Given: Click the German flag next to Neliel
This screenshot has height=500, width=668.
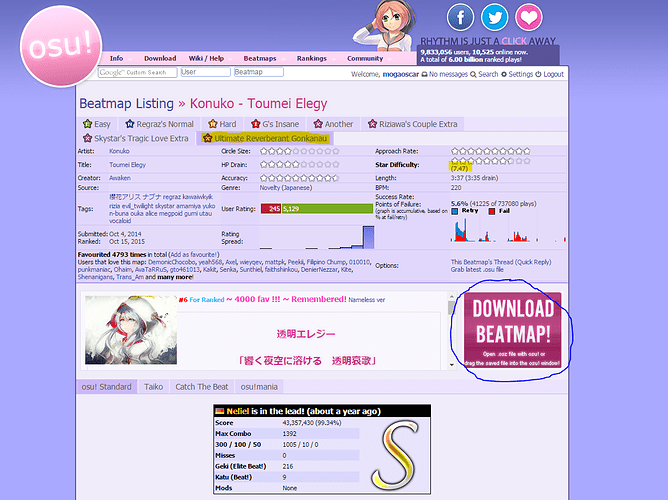Looking at the screenshot, I should pyautogui.click(x=220, y=411).
